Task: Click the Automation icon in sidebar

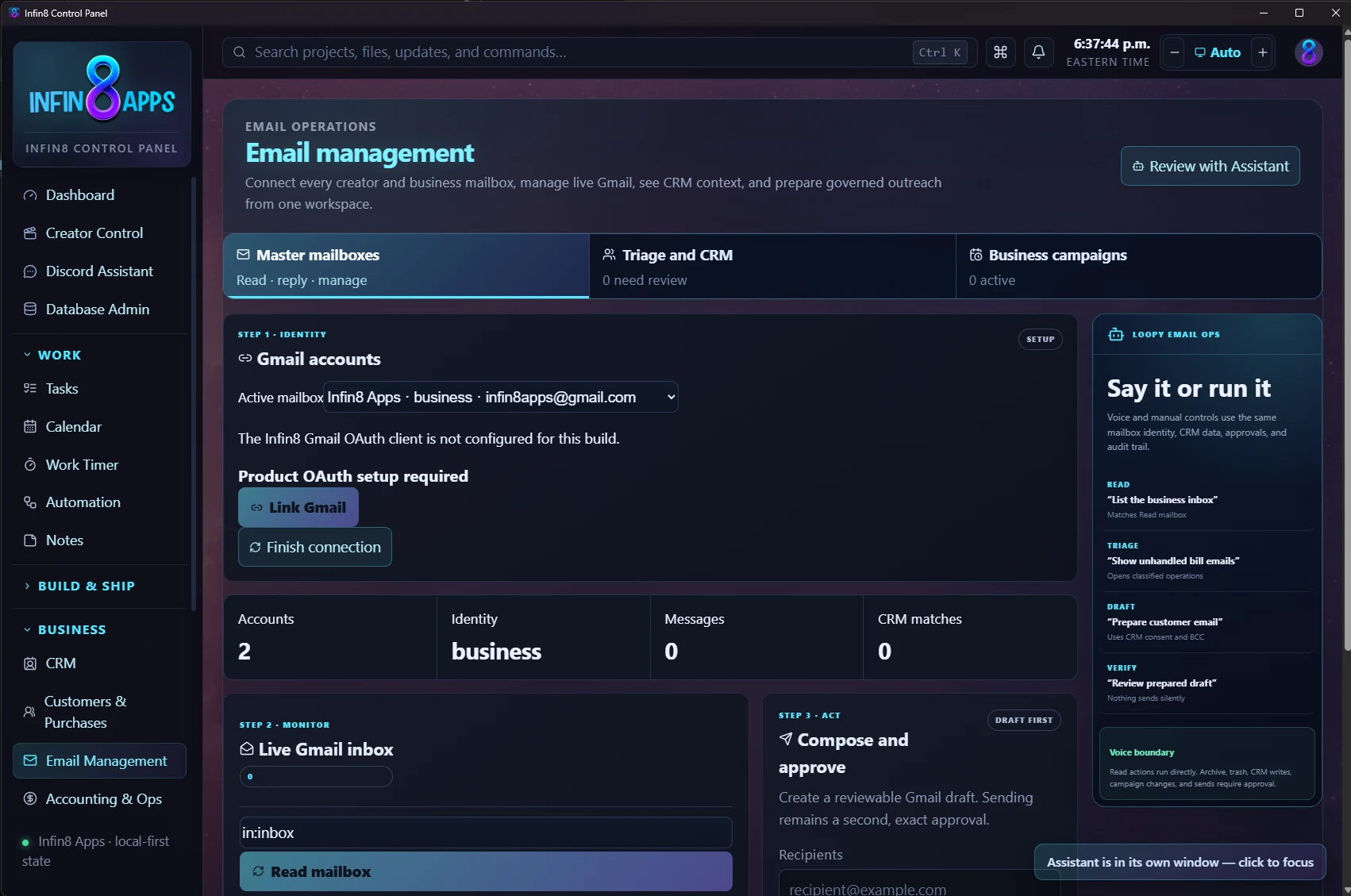Action: pos(30,502)
